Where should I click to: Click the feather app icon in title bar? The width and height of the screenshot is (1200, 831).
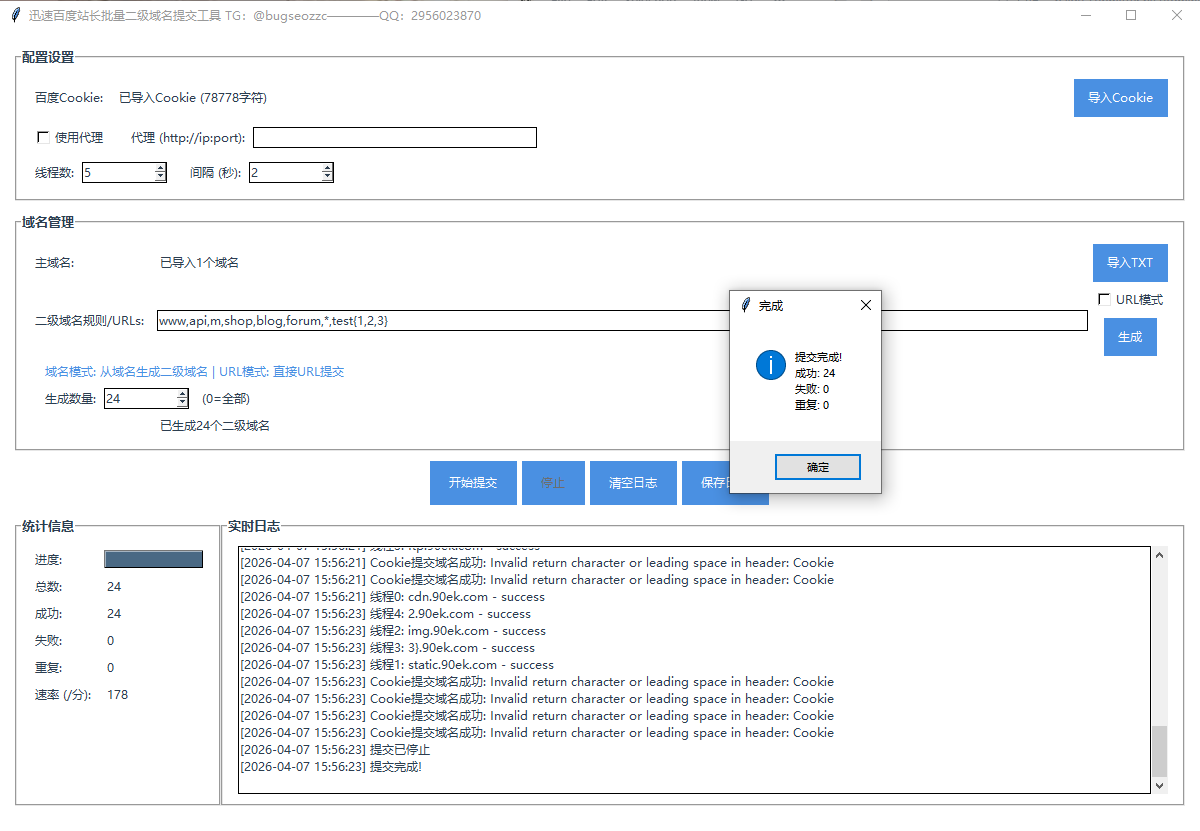[x=15, y=16]
